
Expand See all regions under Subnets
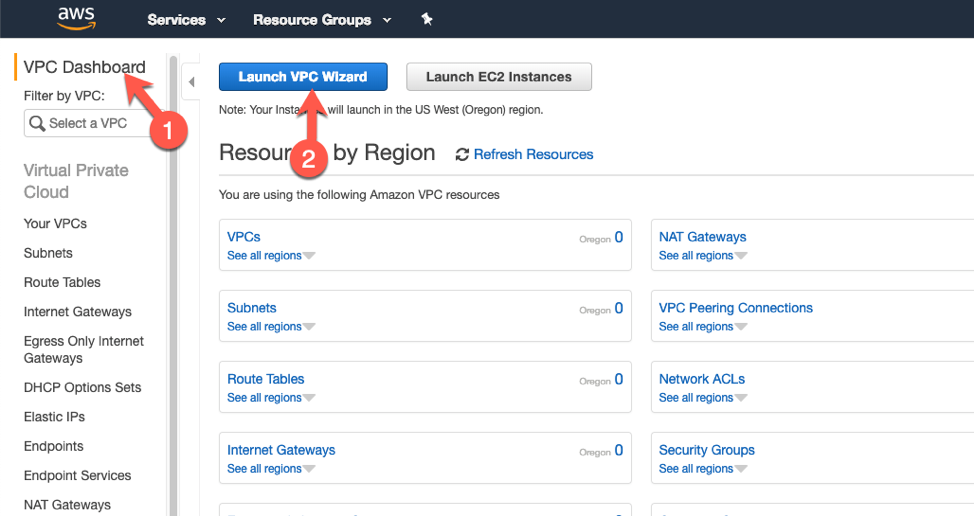coord(271,327)
